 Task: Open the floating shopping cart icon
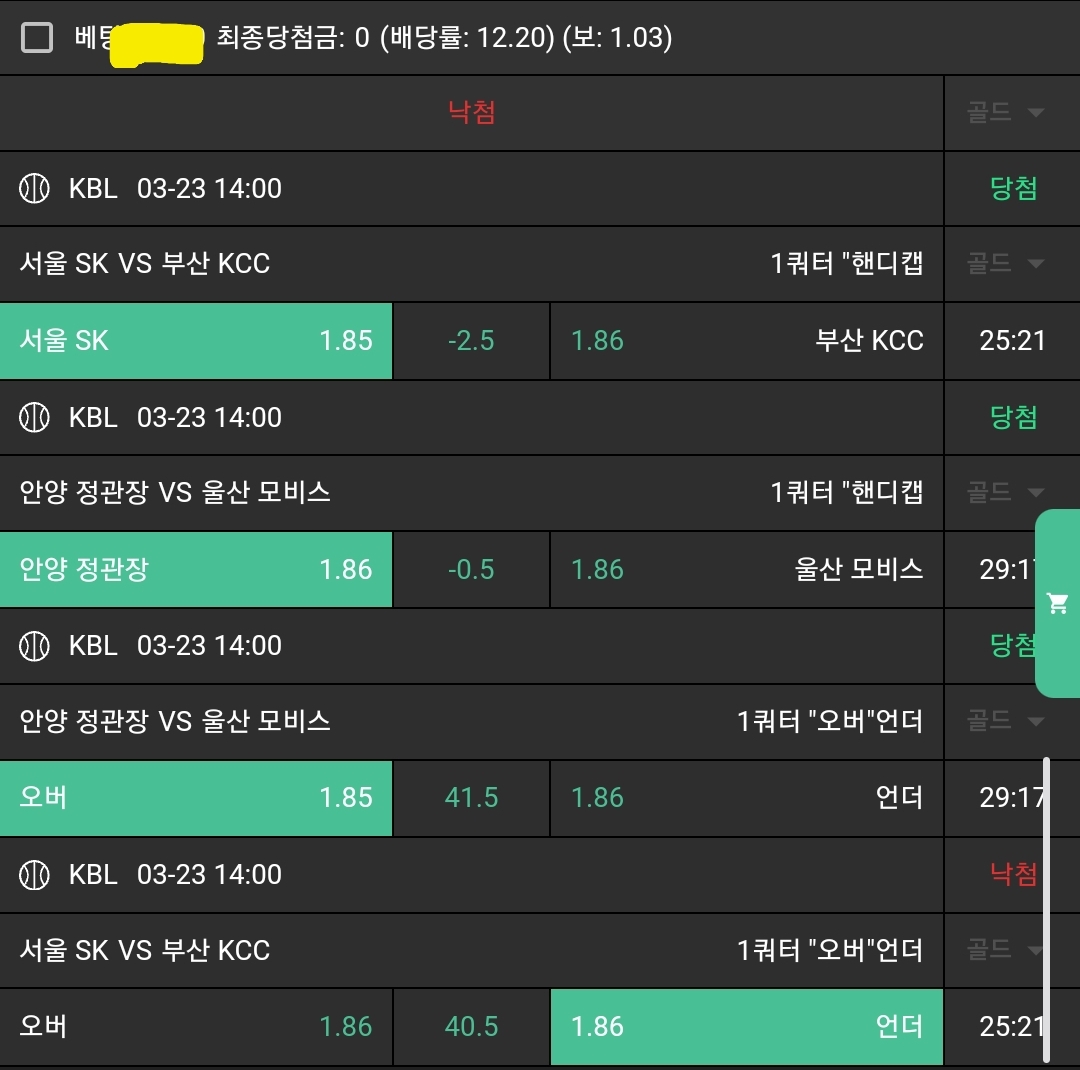[1057, 603]
